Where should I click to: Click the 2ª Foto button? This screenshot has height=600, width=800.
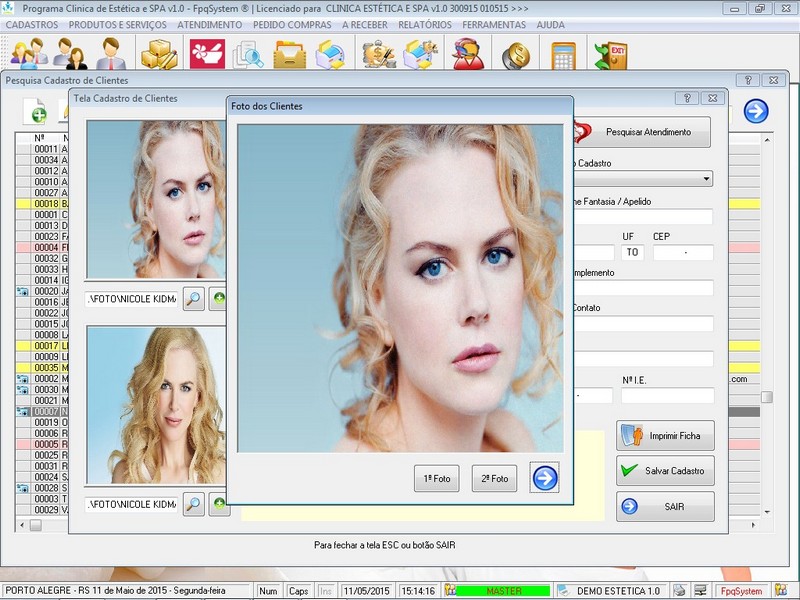pyautogui.click(x=494, y=479)
